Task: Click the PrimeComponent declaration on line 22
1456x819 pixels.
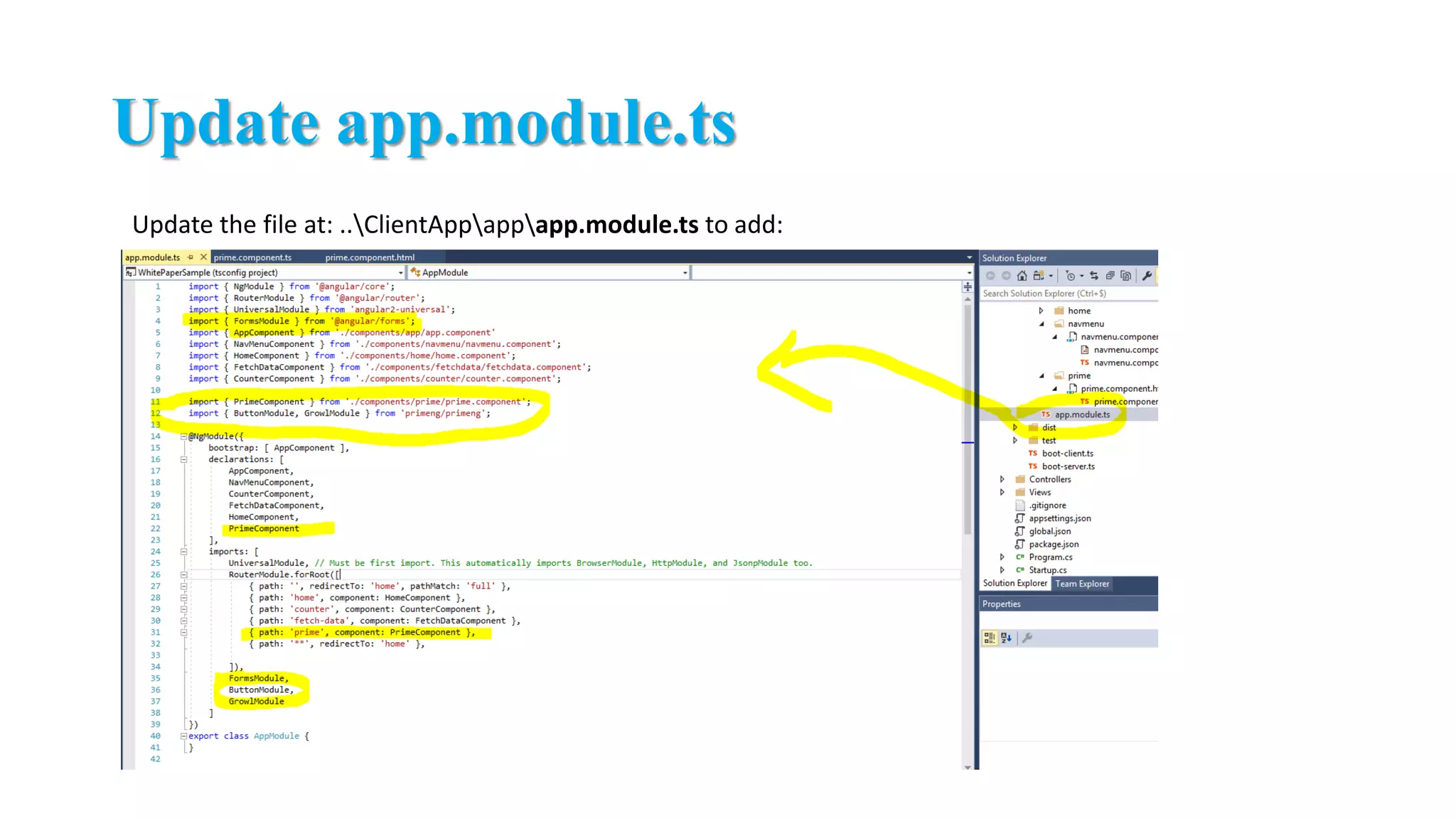Action: pos(264,529)
